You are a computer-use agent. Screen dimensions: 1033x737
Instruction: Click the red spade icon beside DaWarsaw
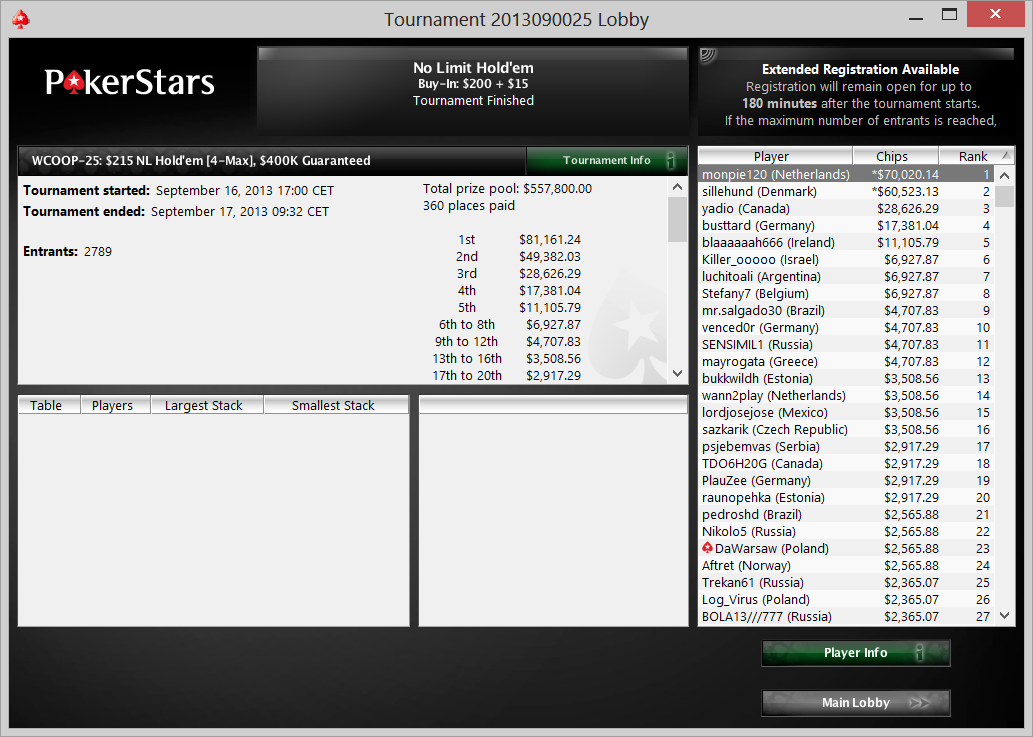[708, 548]
